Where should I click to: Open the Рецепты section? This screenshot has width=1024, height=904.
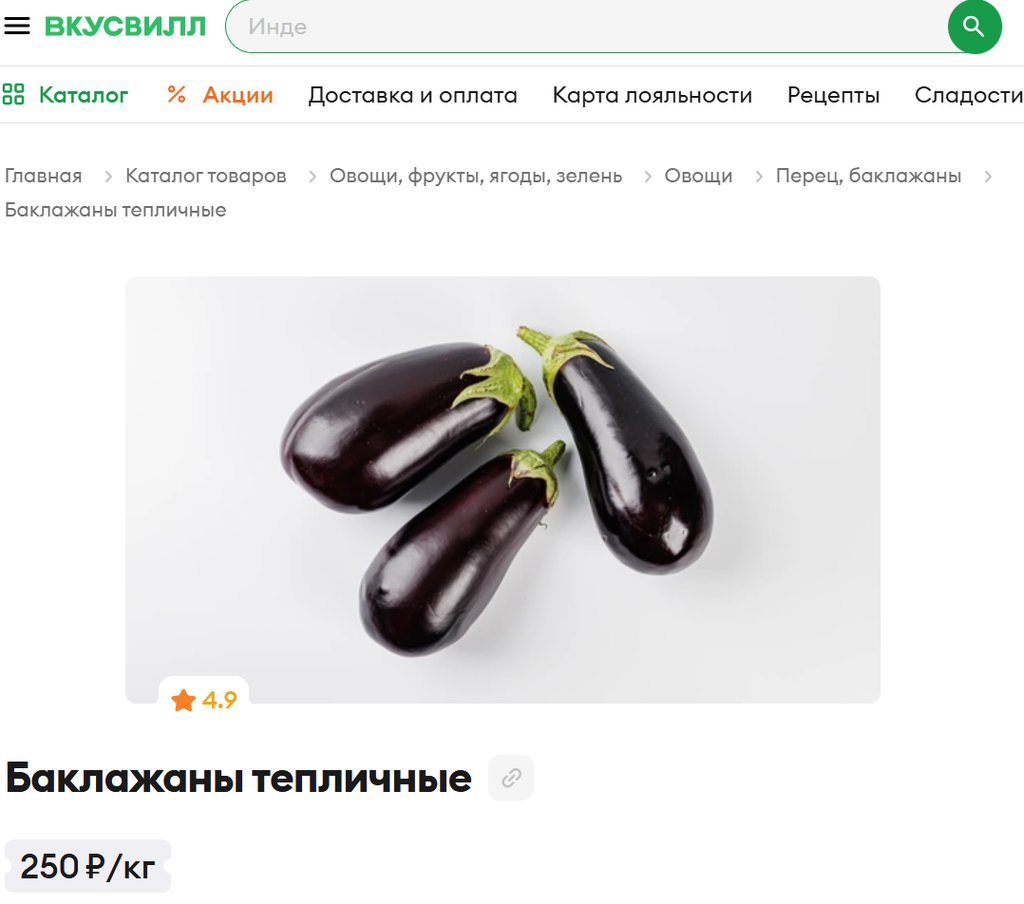[x=833, y=95]
